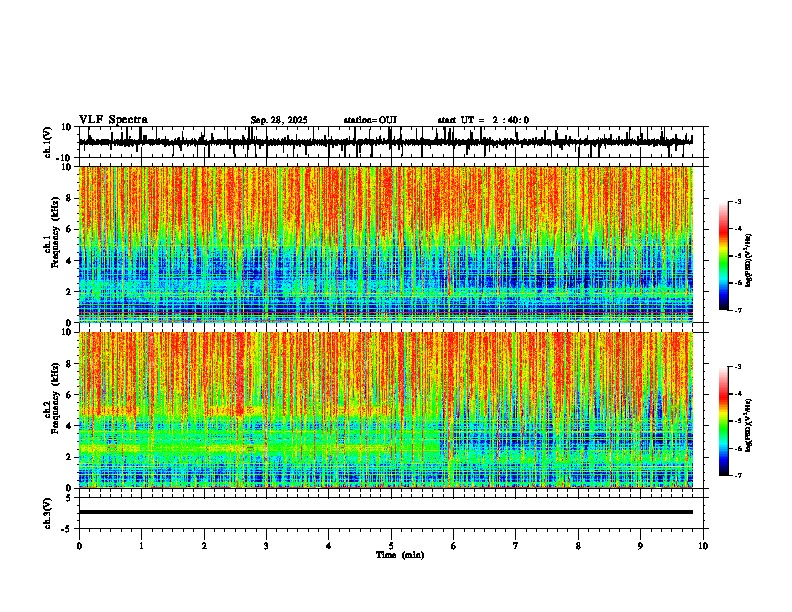792x612 pixels.
Task: Click the 'Time (min)' axis label
Action: tap(400, 555)
